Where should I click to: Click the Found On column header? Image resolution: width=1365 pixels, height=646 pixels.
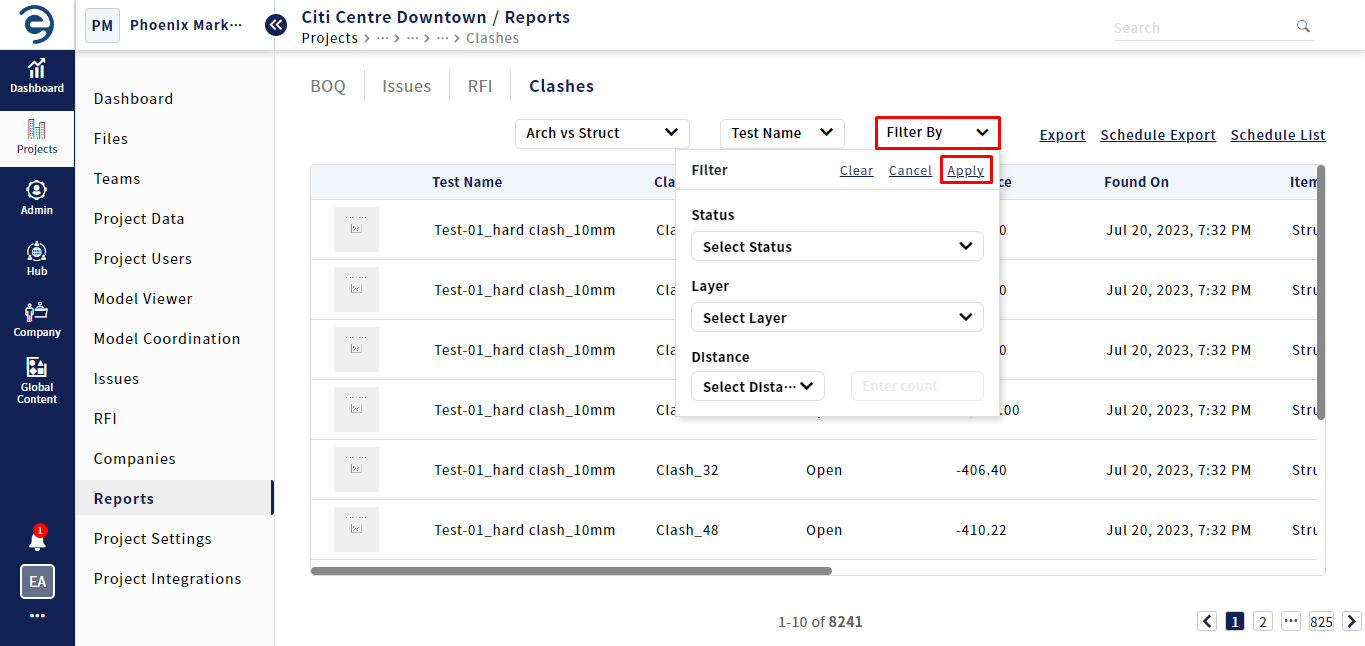[1136, 182]
